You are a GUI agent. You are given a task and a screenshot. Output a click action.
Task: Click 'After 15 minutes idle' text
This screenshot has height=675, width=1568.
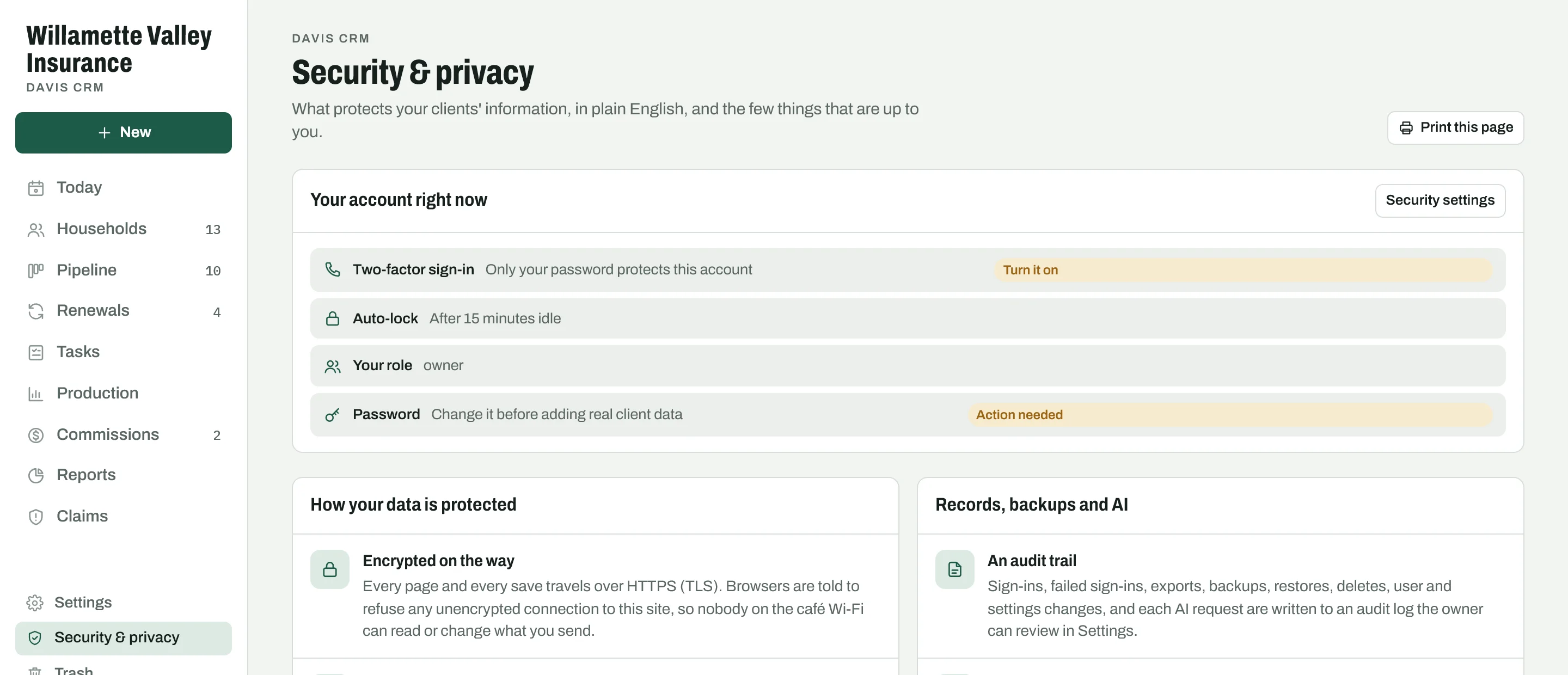(x=495, y=319)
